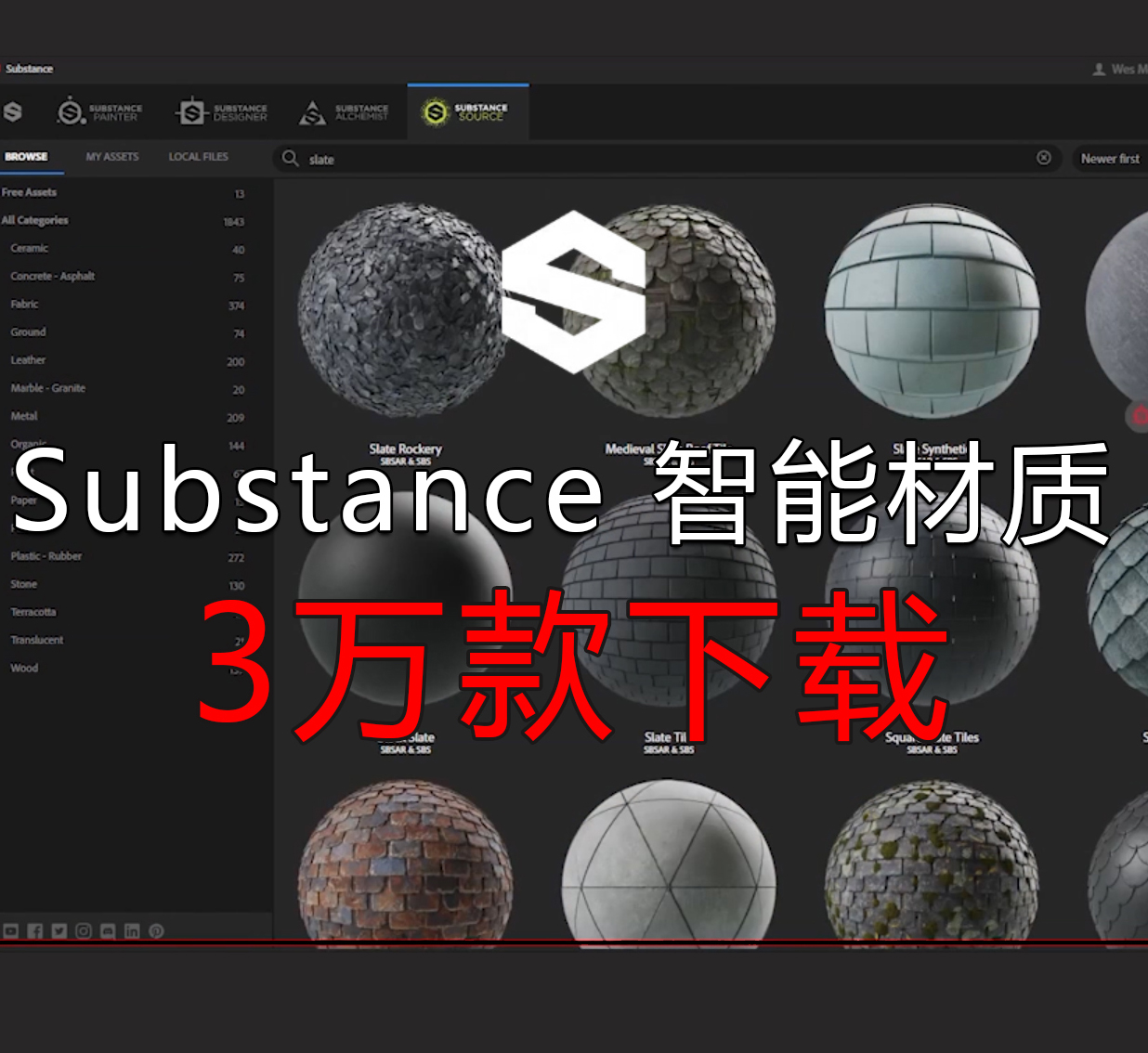Open the Twitter social icon
The image size is (1148, 1053).
click(59, 930)
